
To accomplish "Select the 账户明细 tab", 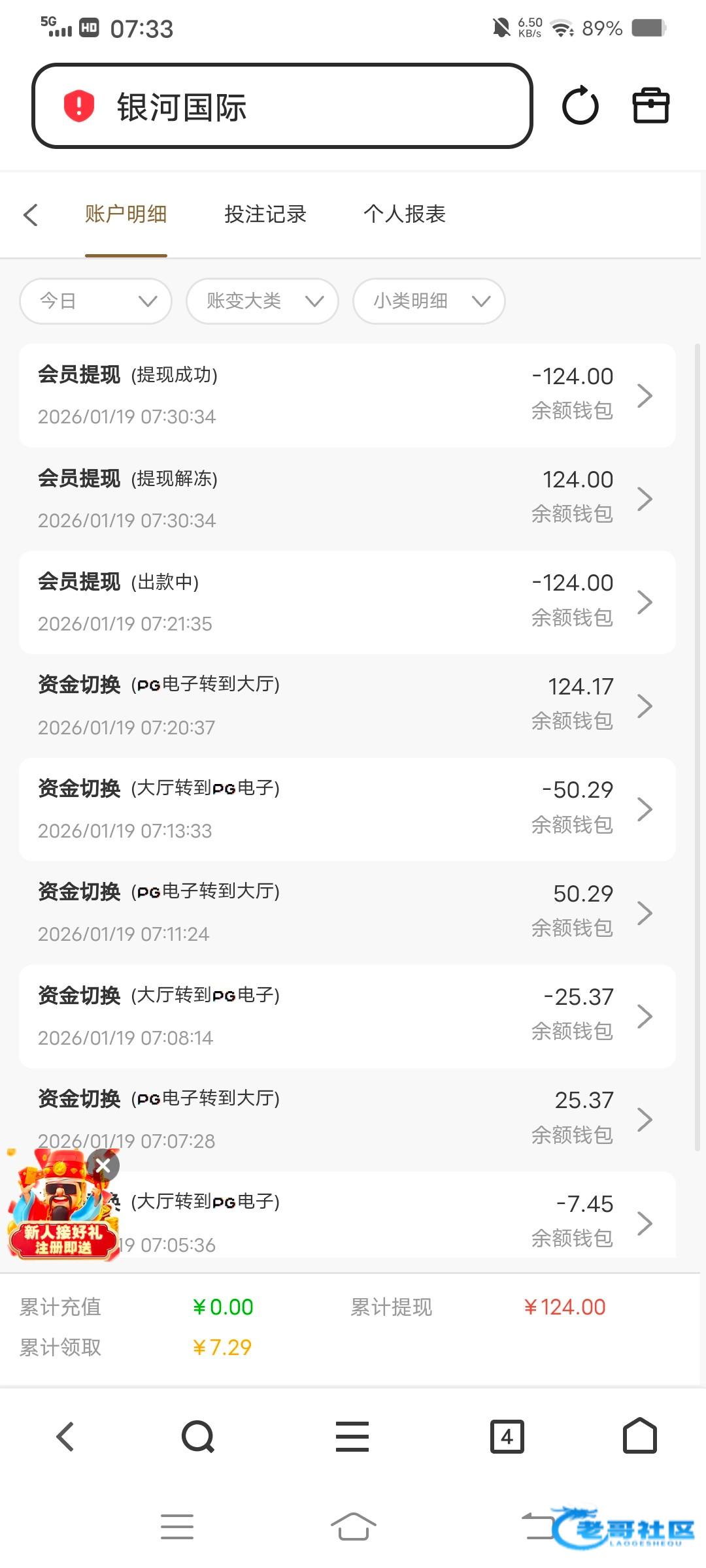I will click(x=126, y=214).
